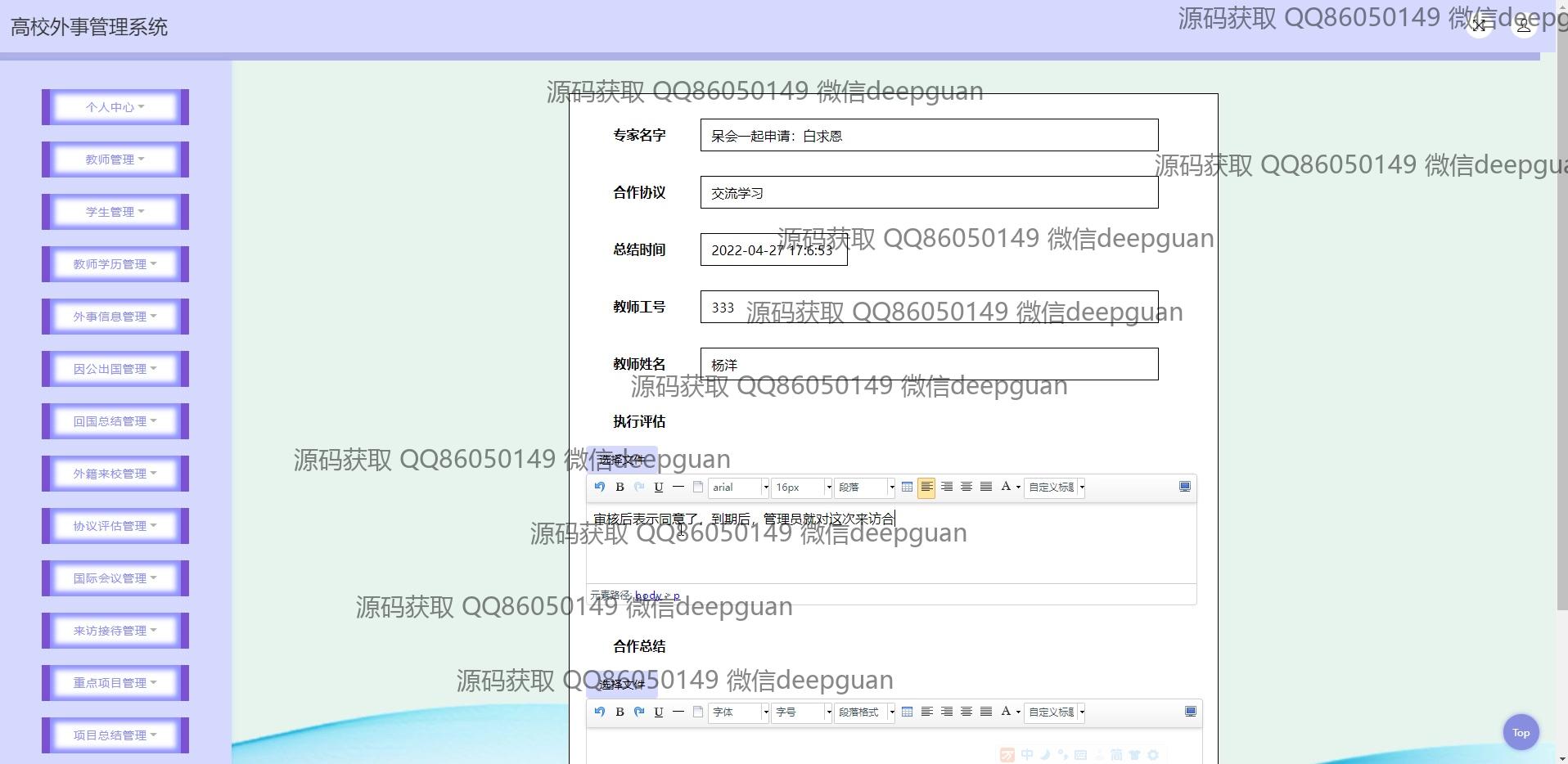Click the p element path link
The width and height of the screenshot is (1568, 764).
pyautogui.click(x=677, y=595)
